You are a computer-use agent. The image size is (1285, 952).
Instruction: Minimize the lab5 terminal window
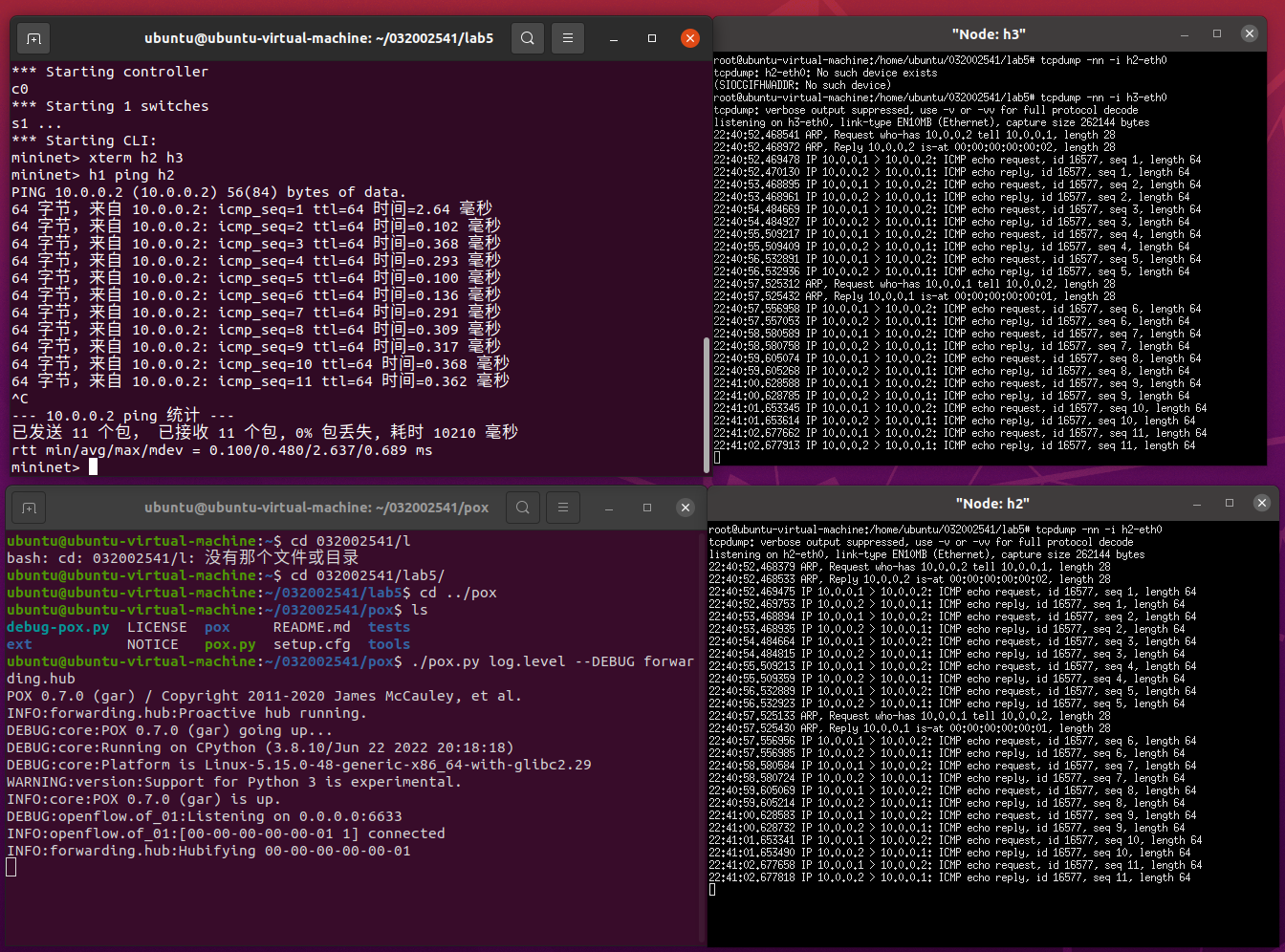pyautogui.click(x=614, y=39)
